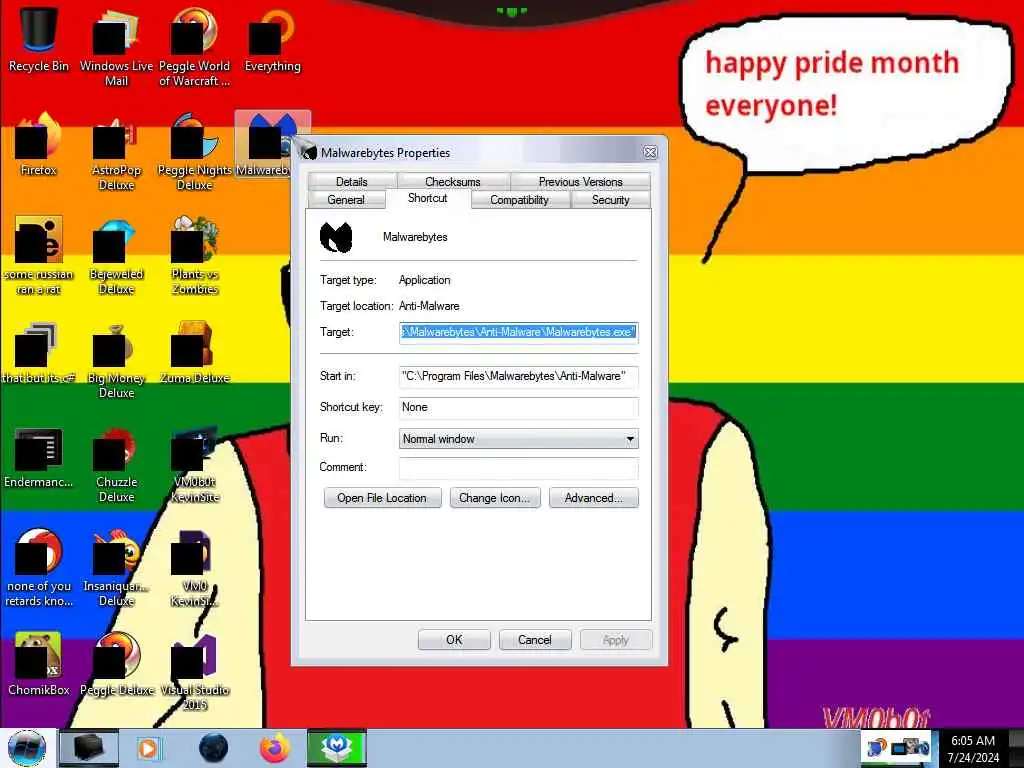Select the Chuzzle Deluxe desktop icon
1024x768 pixels.
[x=116, y=464]
